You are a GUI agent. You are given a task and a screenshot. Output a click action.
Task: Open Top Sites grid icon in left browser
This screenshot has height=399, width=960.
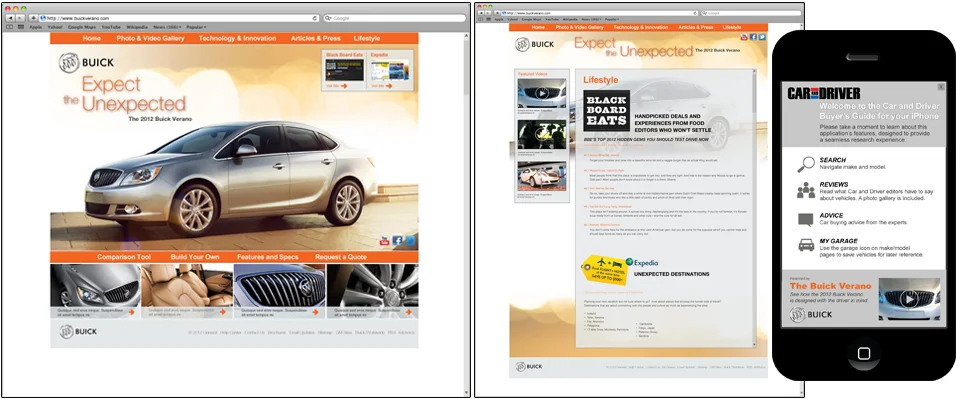21,27
